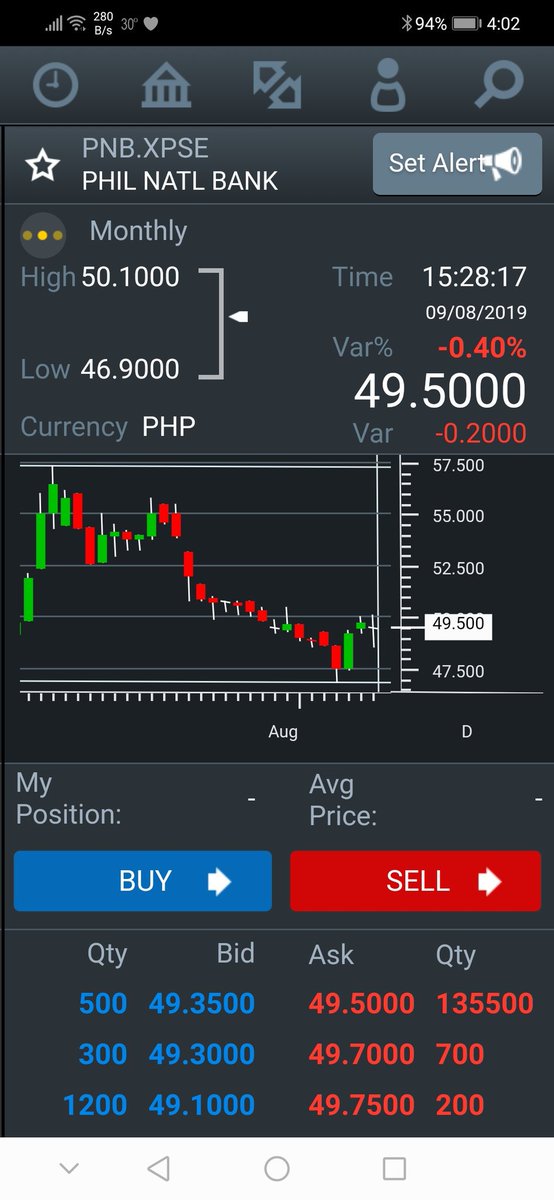
Task: Change the Monthly chart period
Action: (138, 231)
